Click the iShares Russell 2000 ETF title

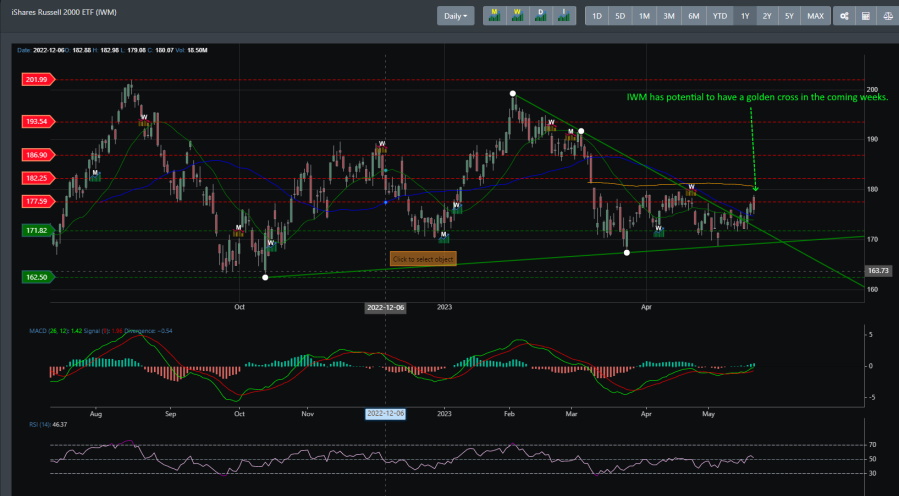click(x=64, y=11)
